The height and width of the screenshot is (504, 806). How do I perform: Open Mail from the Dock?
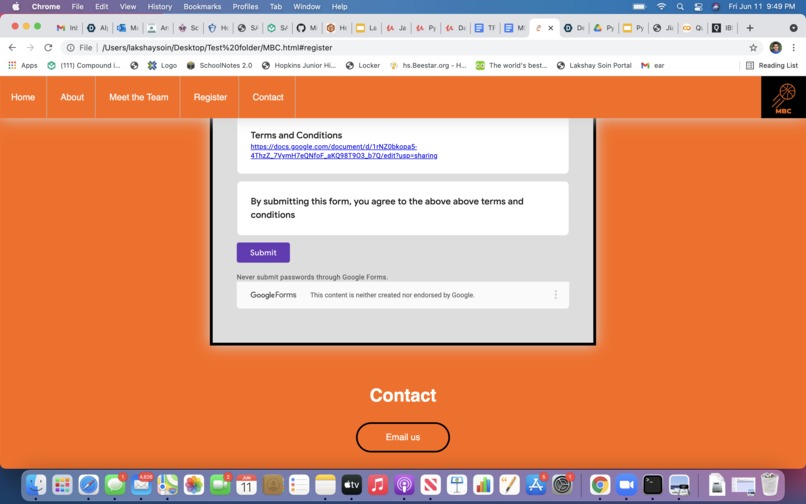141,484
